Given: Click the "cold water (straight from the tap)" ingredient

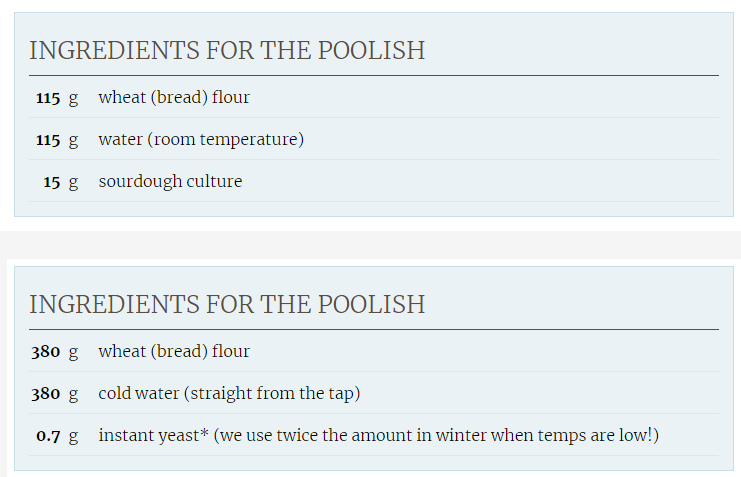Looking at the screenshot, I should (229, 394).
